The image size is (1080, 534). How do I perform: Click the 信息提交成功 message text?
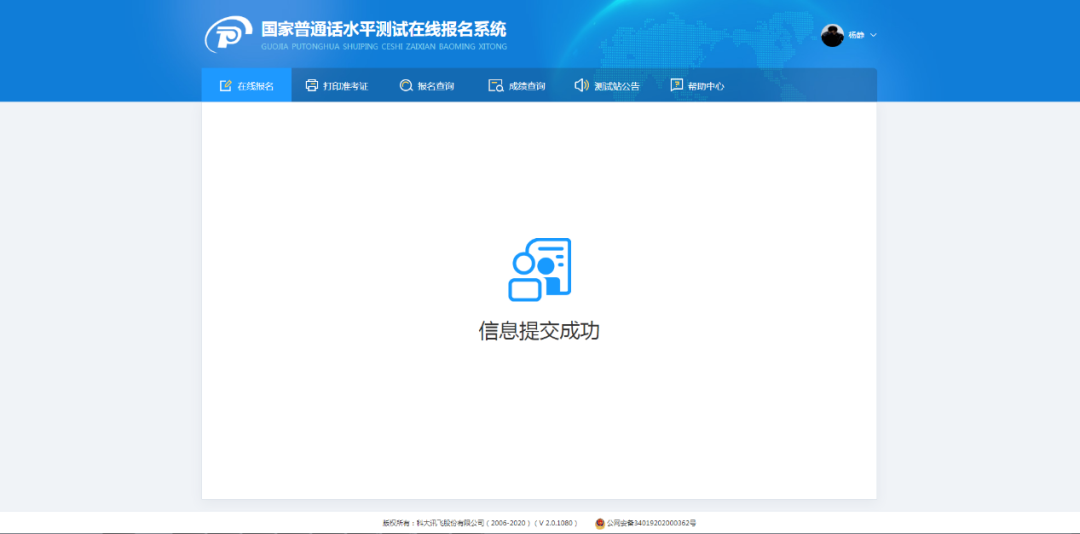(x=539, y=331)
